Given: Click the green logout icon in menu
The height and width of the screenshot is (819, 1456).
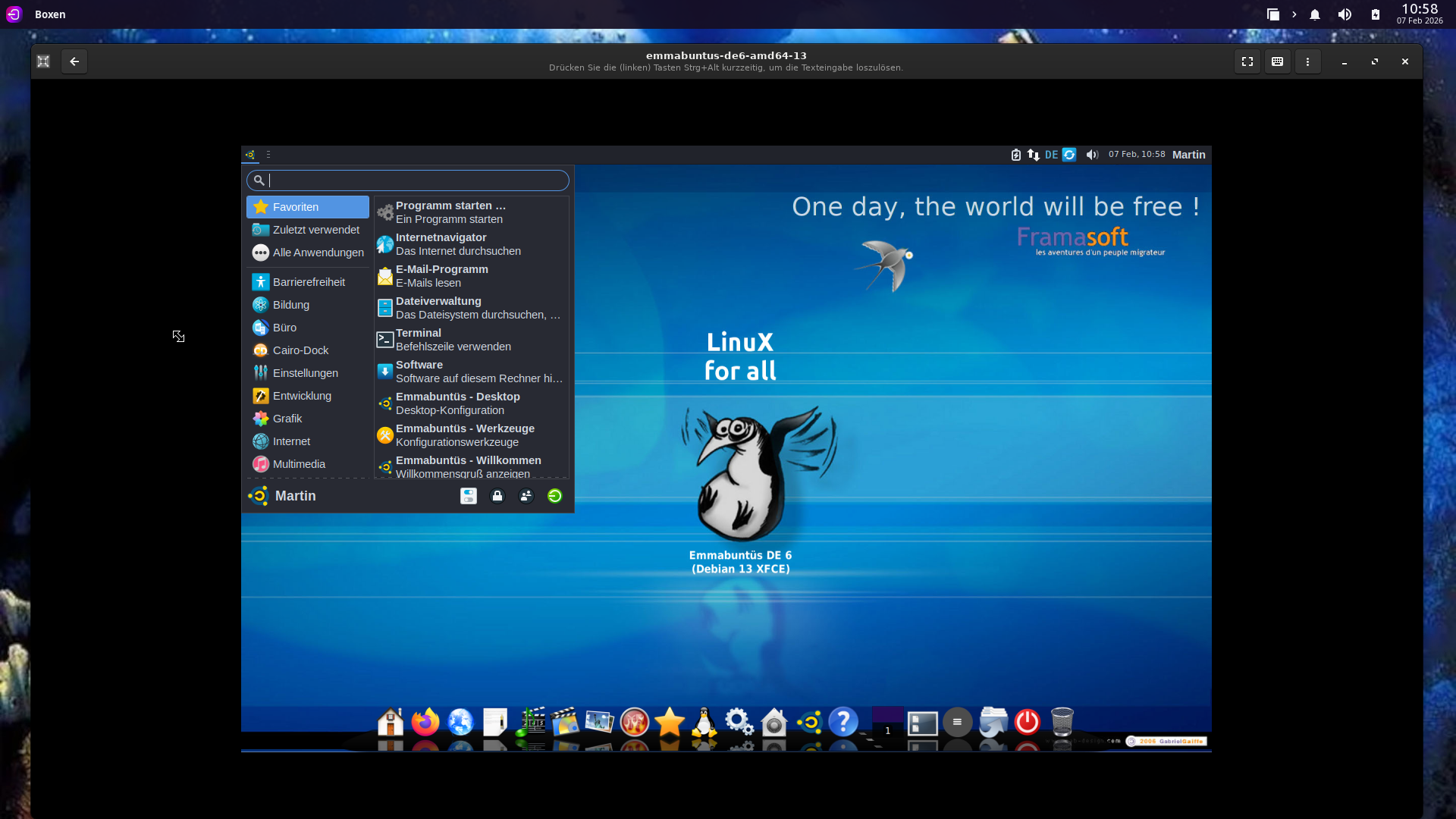Looking at the screenshot, I should [555, 496].
